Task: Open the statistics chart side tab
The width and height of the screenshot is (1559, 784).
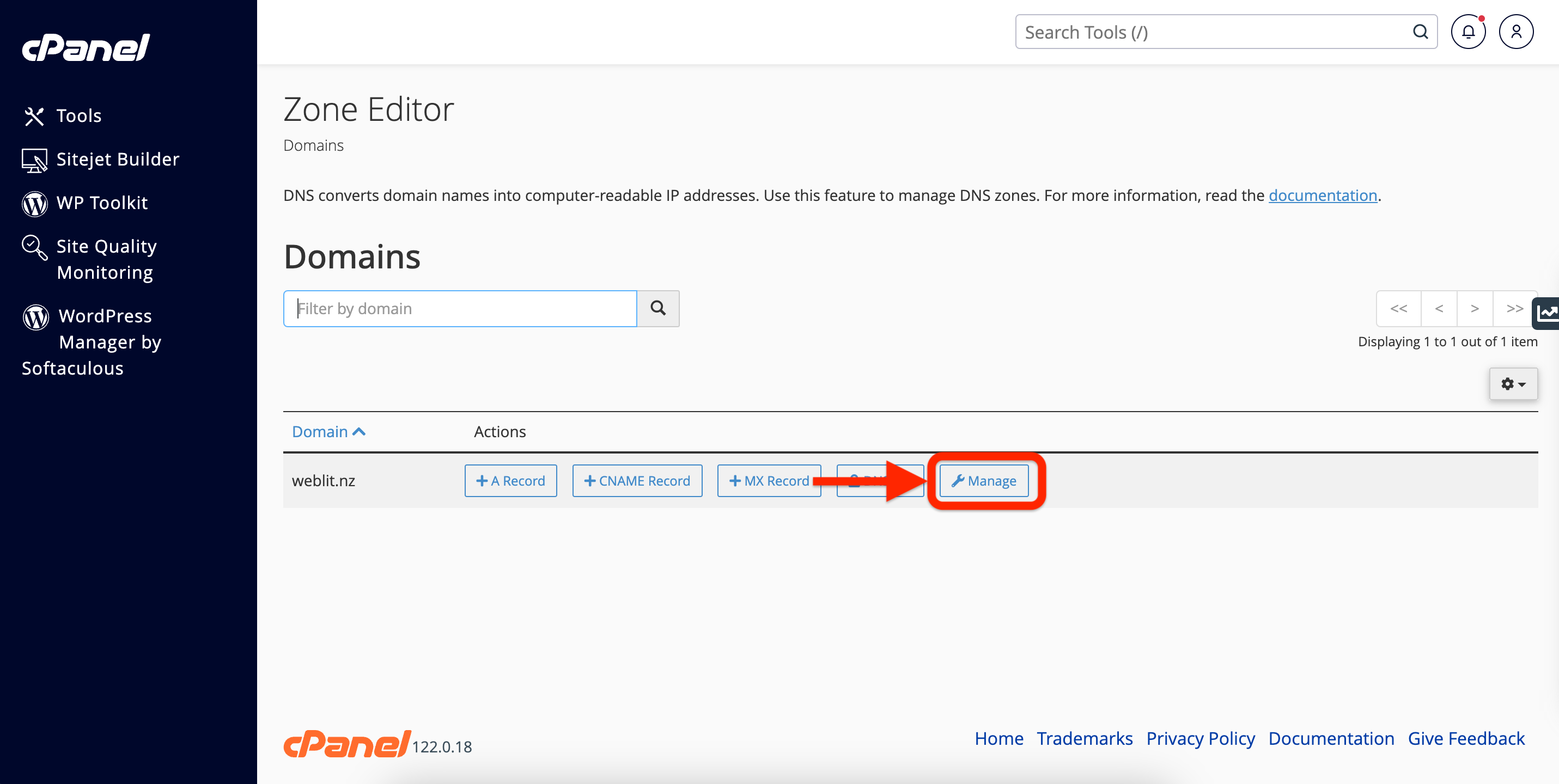Action: pos(1546,314)
